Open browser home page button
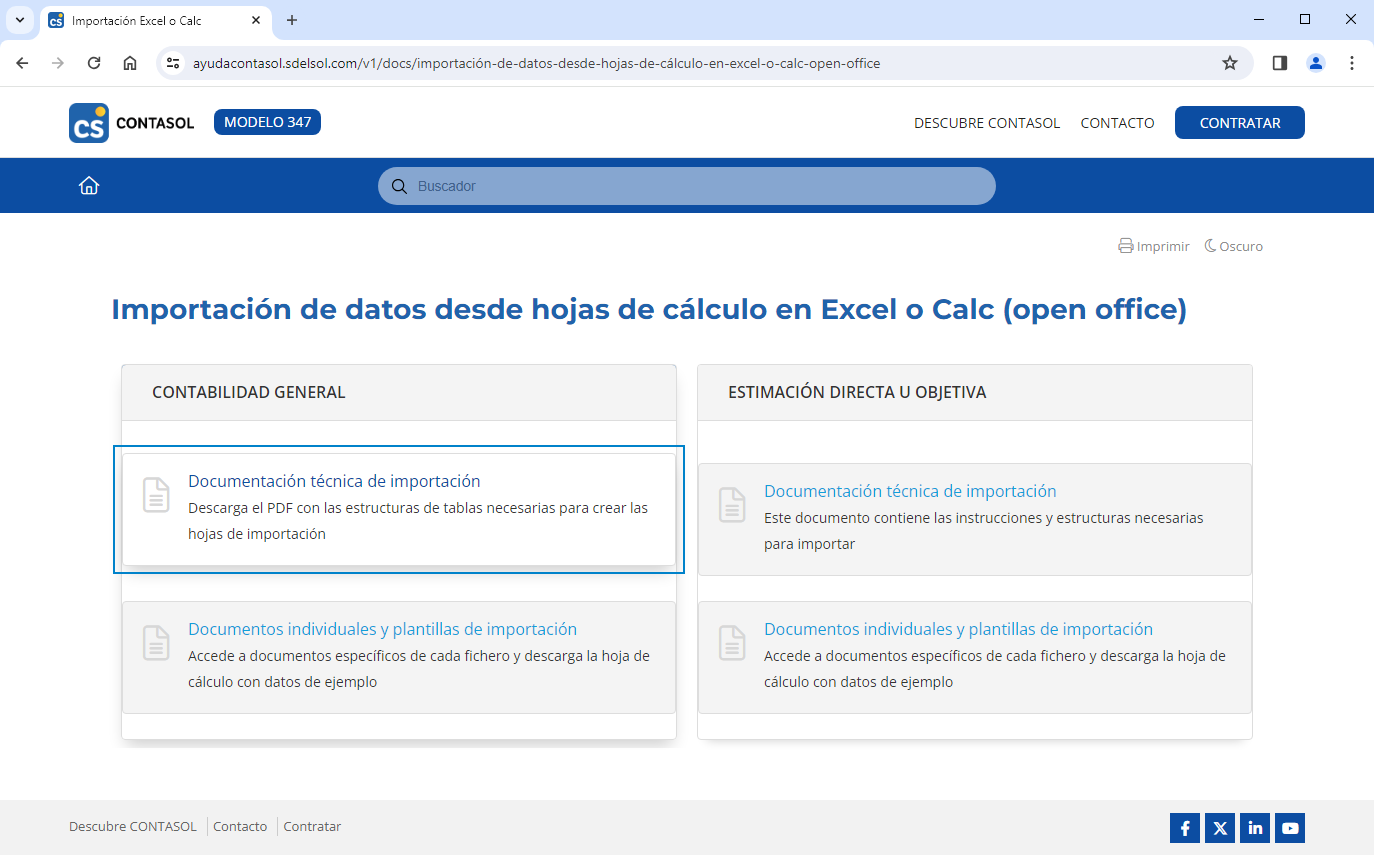The height and width of the screenshot is (855, 1374). click(x=130, y=63)
